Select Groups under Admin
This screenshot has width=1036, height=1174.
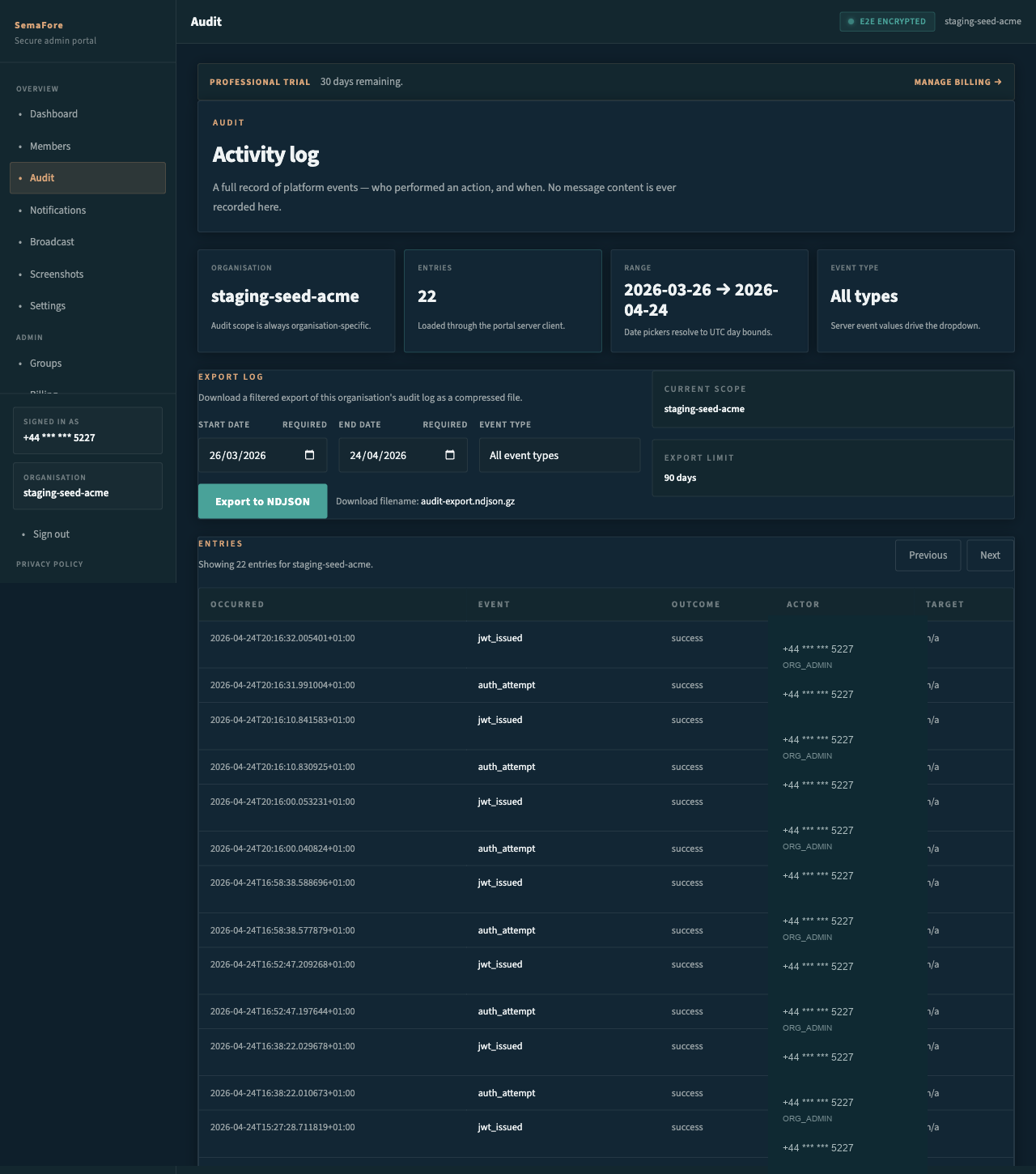[45, 363]
